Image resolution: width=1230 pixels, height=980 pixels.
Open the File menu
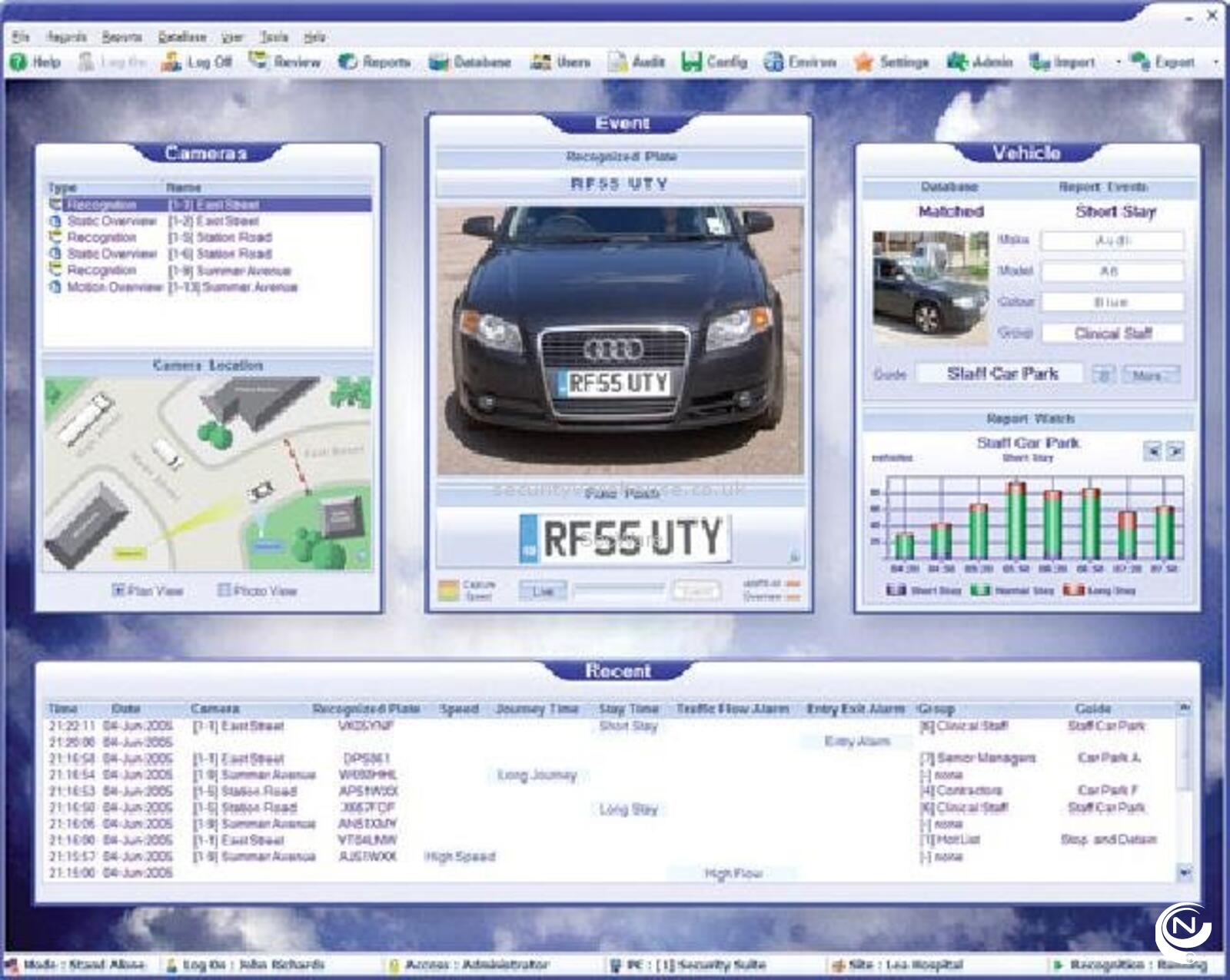tap(21, 37)
